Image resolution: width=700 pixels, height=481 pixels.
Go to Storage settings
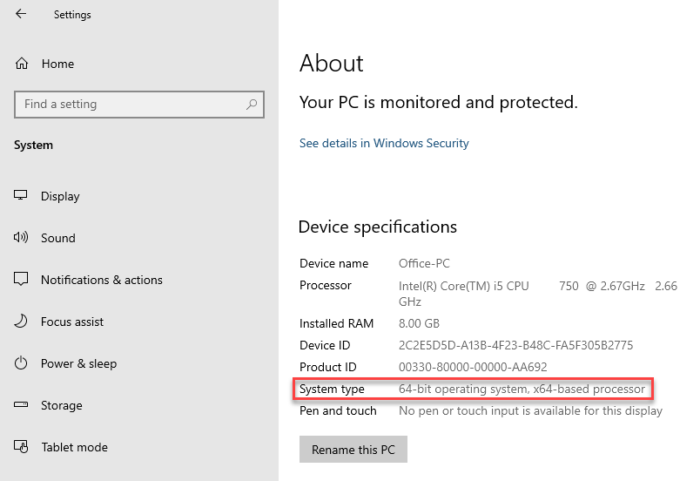click(x=61, y=406)
